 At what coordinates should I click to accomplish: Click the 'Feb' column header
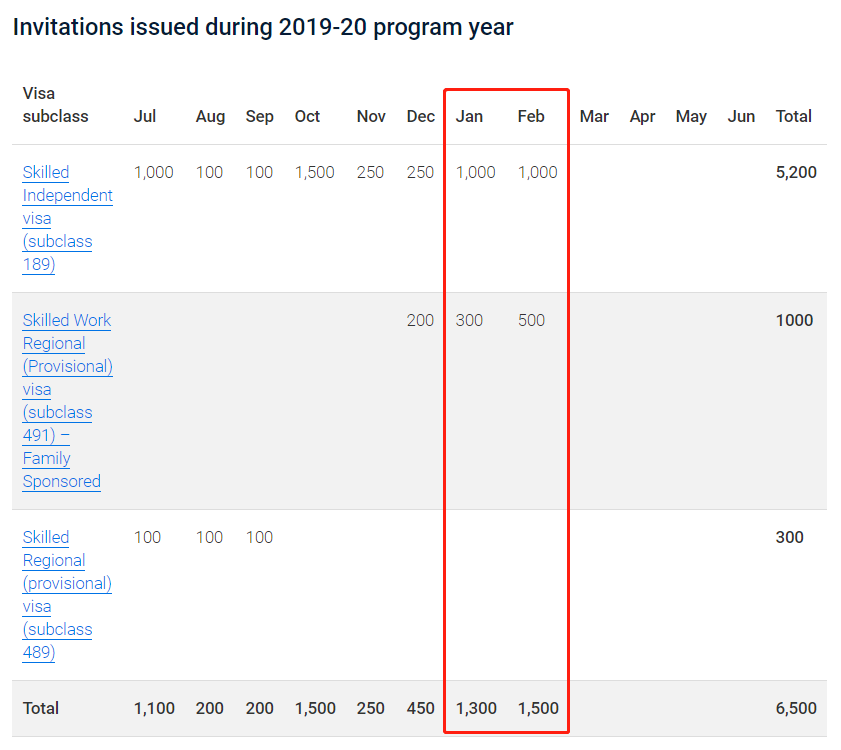pos(531,116)
